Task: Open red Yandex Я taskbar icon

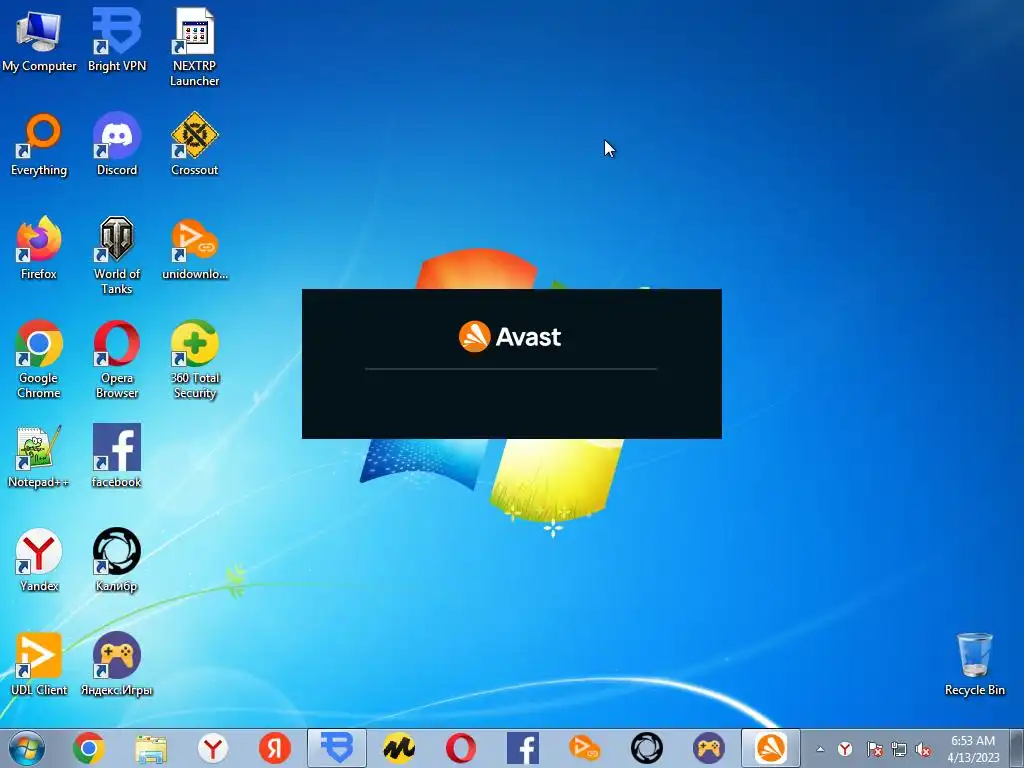Action: (275, 748)
